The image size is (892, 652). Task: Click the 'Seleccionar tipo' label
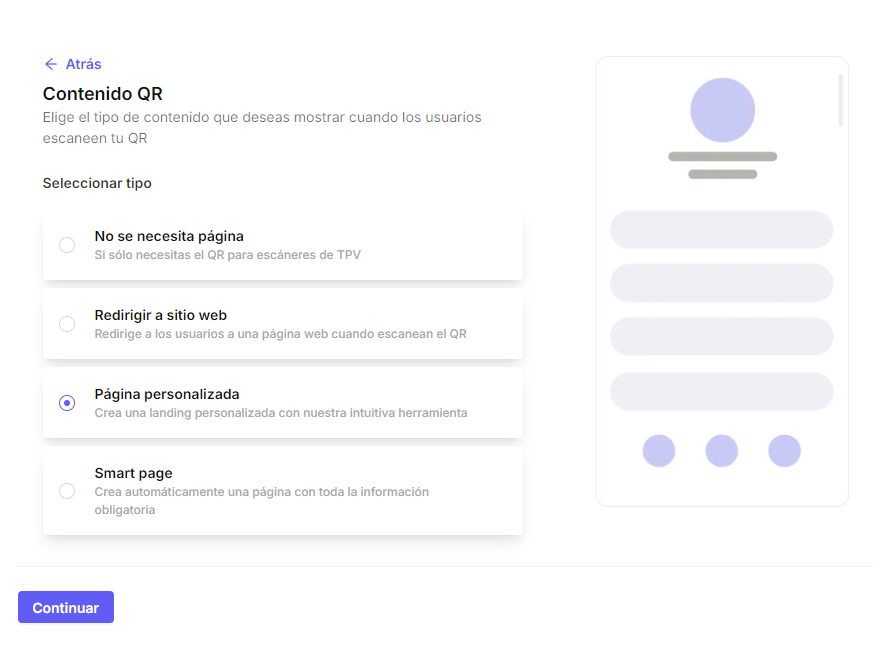tap(97, 183)
